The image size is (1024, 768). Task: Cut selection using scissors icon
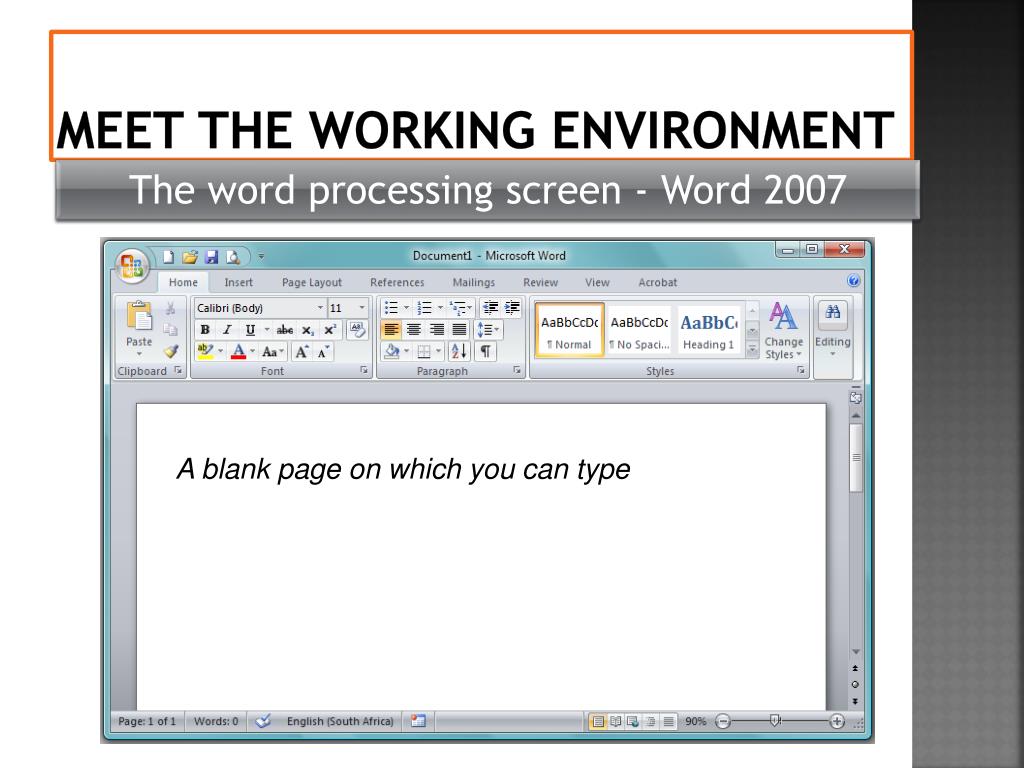pyautogui.click(x=170, y=309)
